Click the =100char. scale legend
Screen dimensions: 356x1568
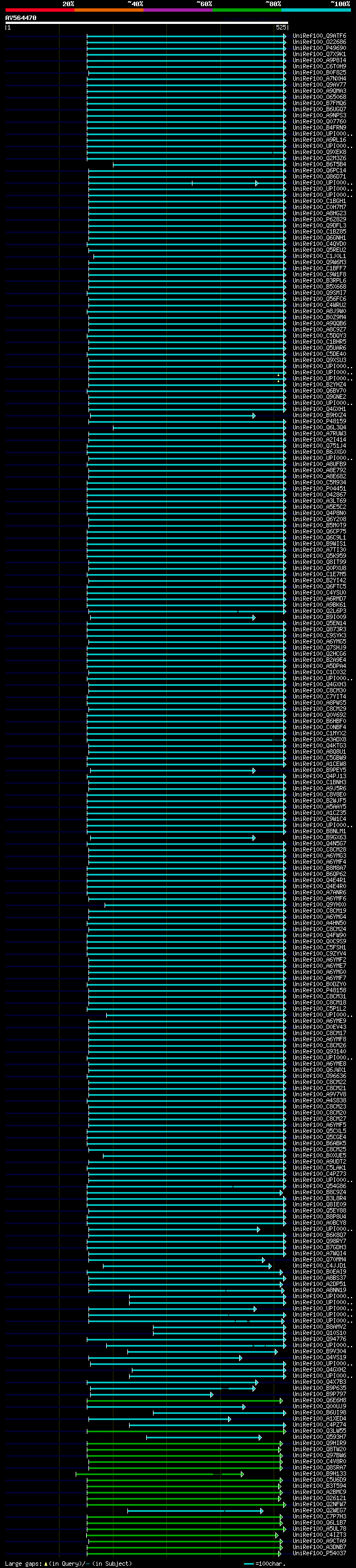[x=264, y=1563]
